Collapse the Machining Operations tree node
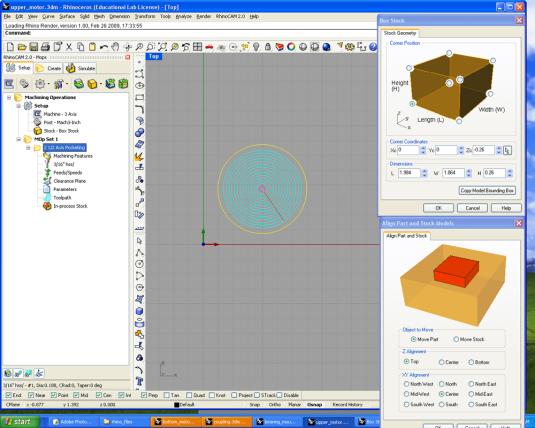535x428 pixels. [9, 98]
